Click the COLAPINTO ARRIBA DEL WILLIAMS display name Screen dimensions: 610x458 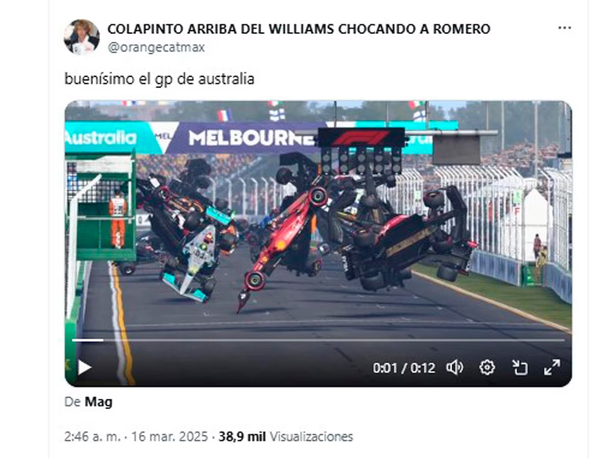299,29
